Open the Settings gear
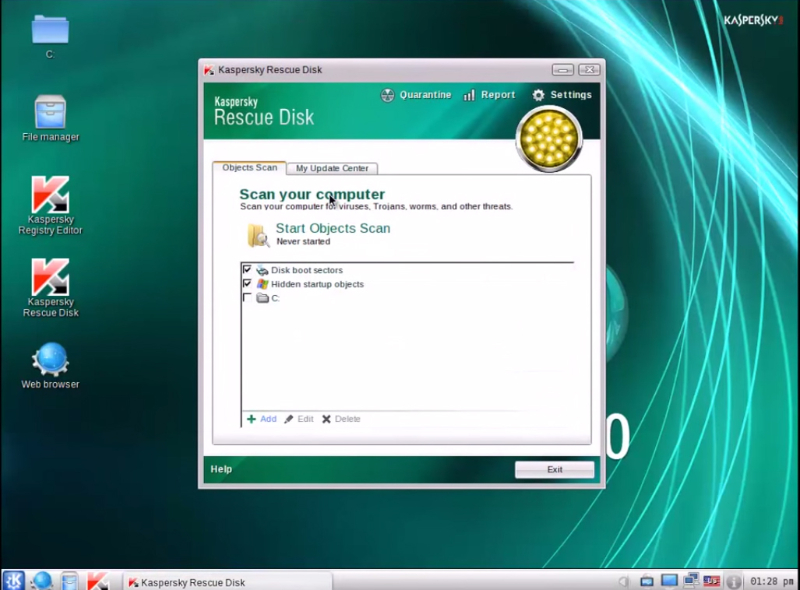The width and height of the screenshot is (800, 590). pos(562,95)
